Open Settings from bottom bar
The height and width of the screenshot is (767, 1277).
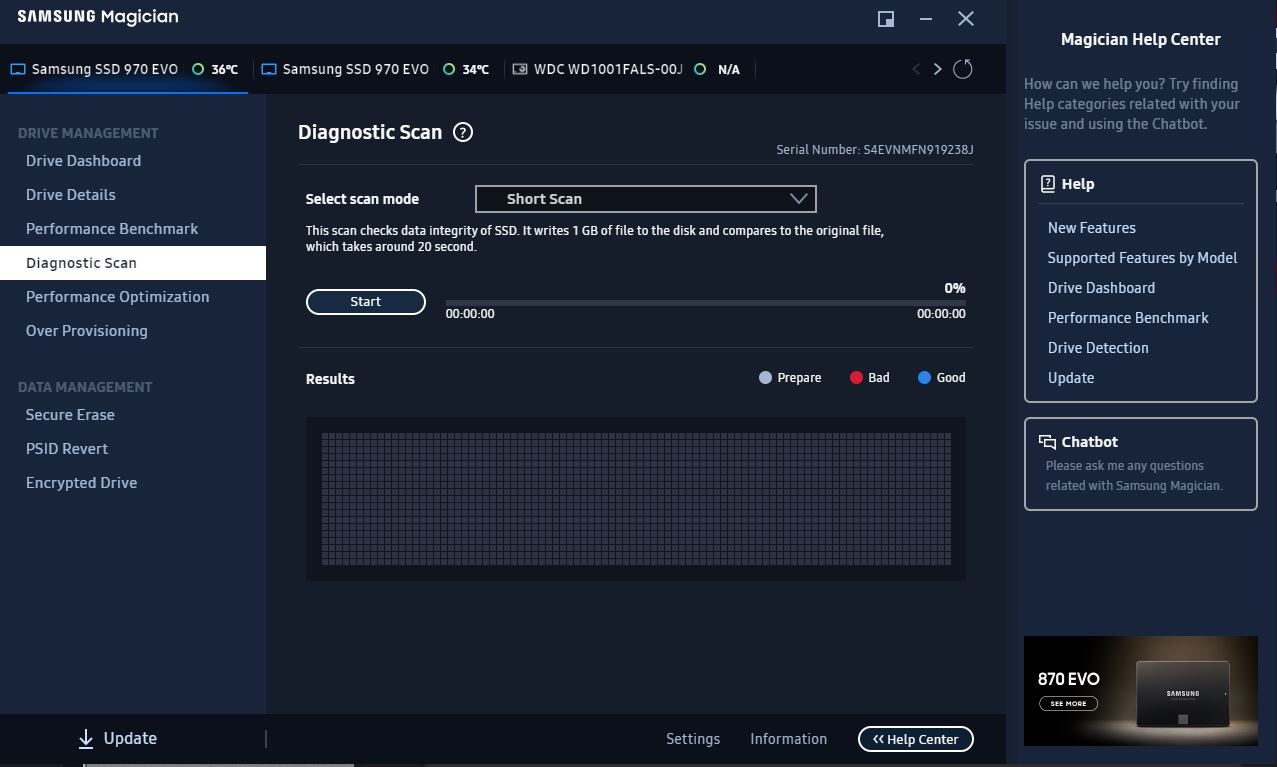693,739
